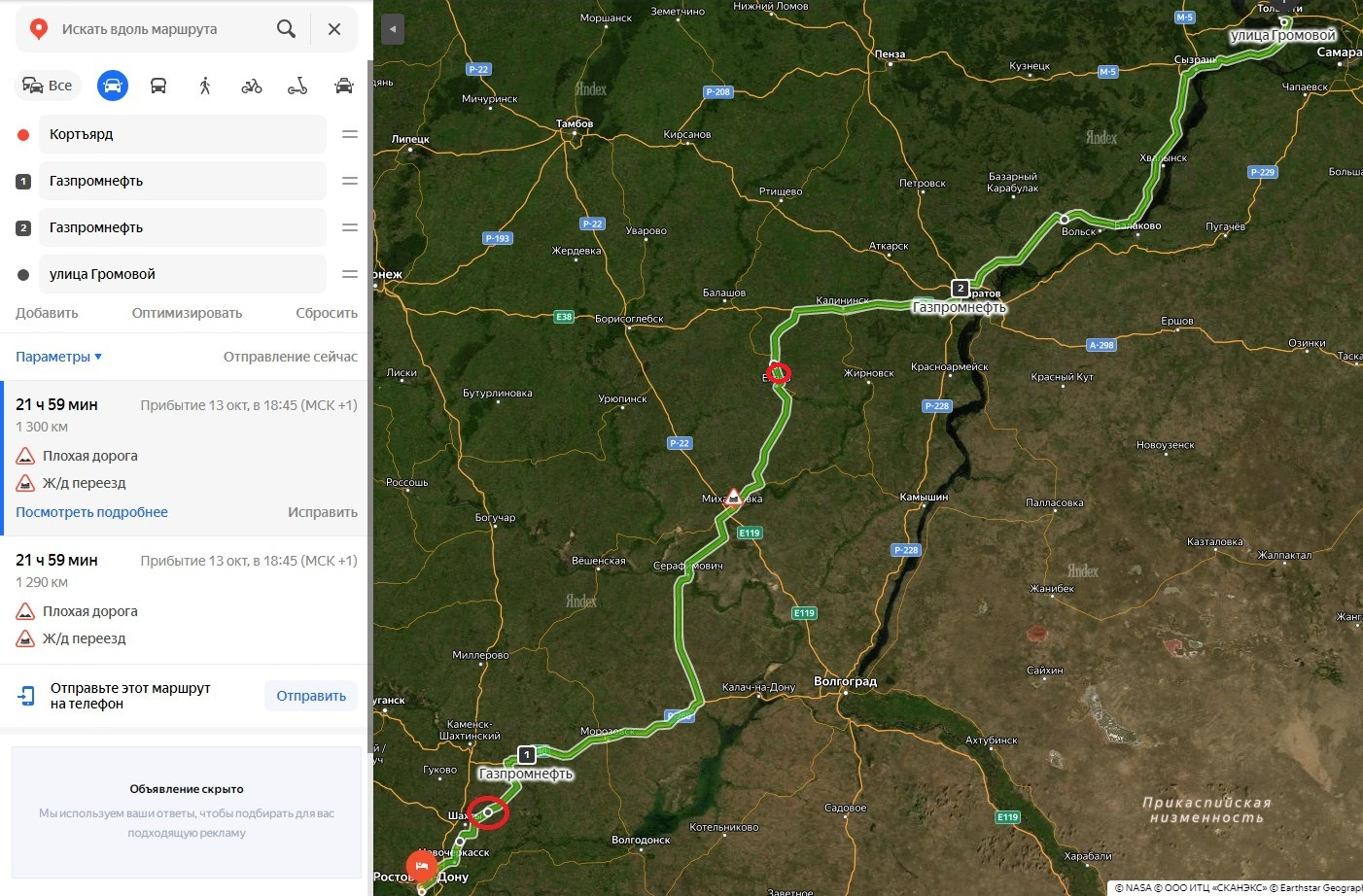The image size is (1363, 896).
Task: Close the route search panel
Action: [x=334, y=29]
